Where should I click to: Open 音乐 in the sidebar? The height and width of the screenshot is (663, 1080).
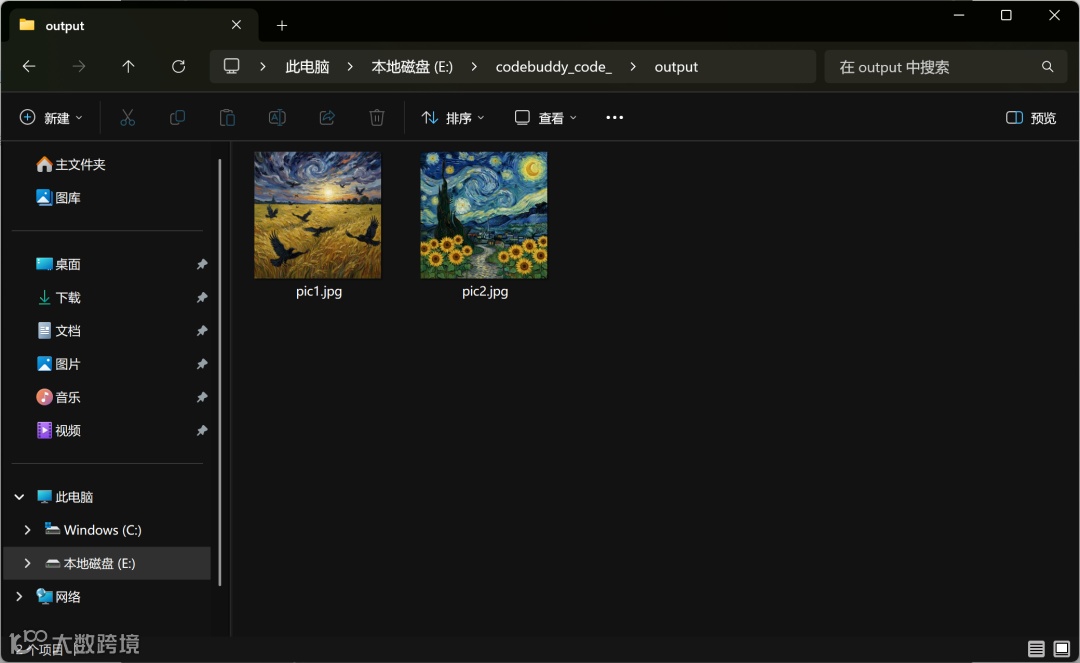(59, 397)
